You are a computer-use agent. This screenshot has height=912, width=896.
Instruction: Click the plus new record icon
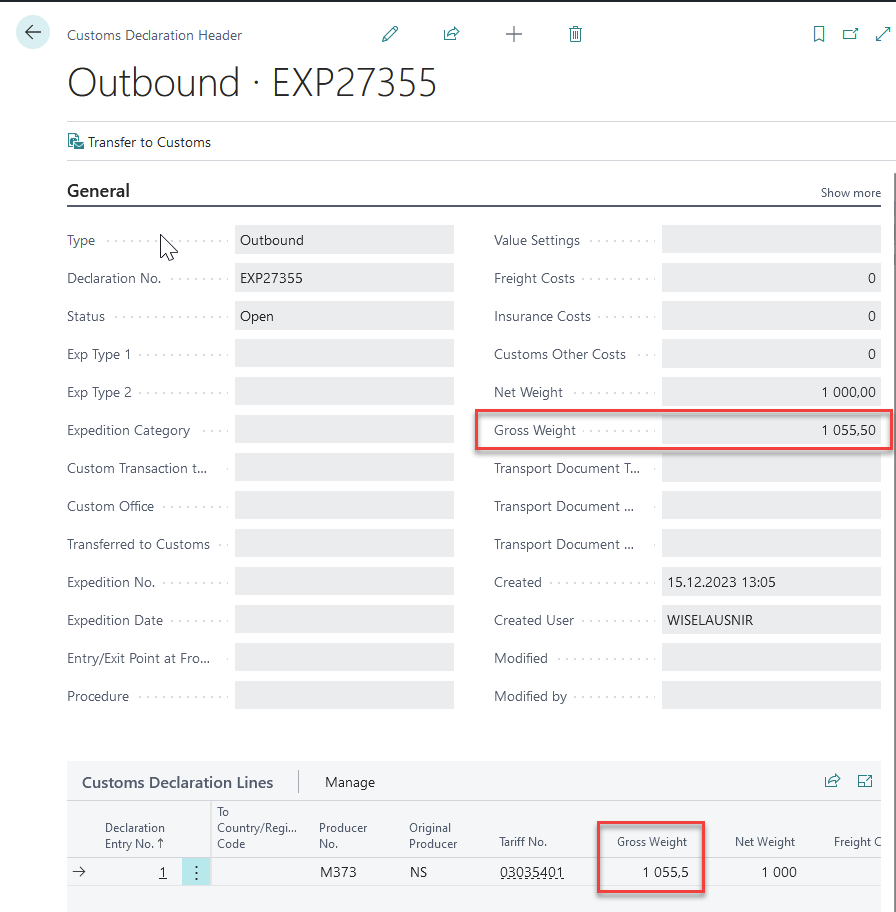pyautogui.click(x=514, y=34)
